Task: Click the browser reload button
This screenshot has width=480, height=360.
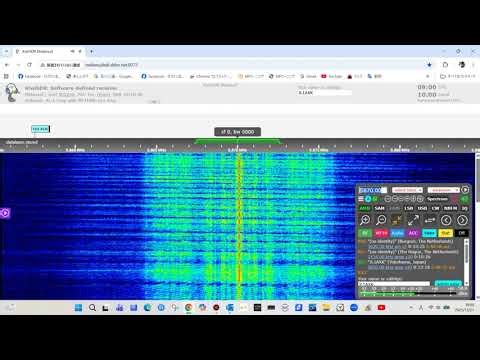Action: 29,65
